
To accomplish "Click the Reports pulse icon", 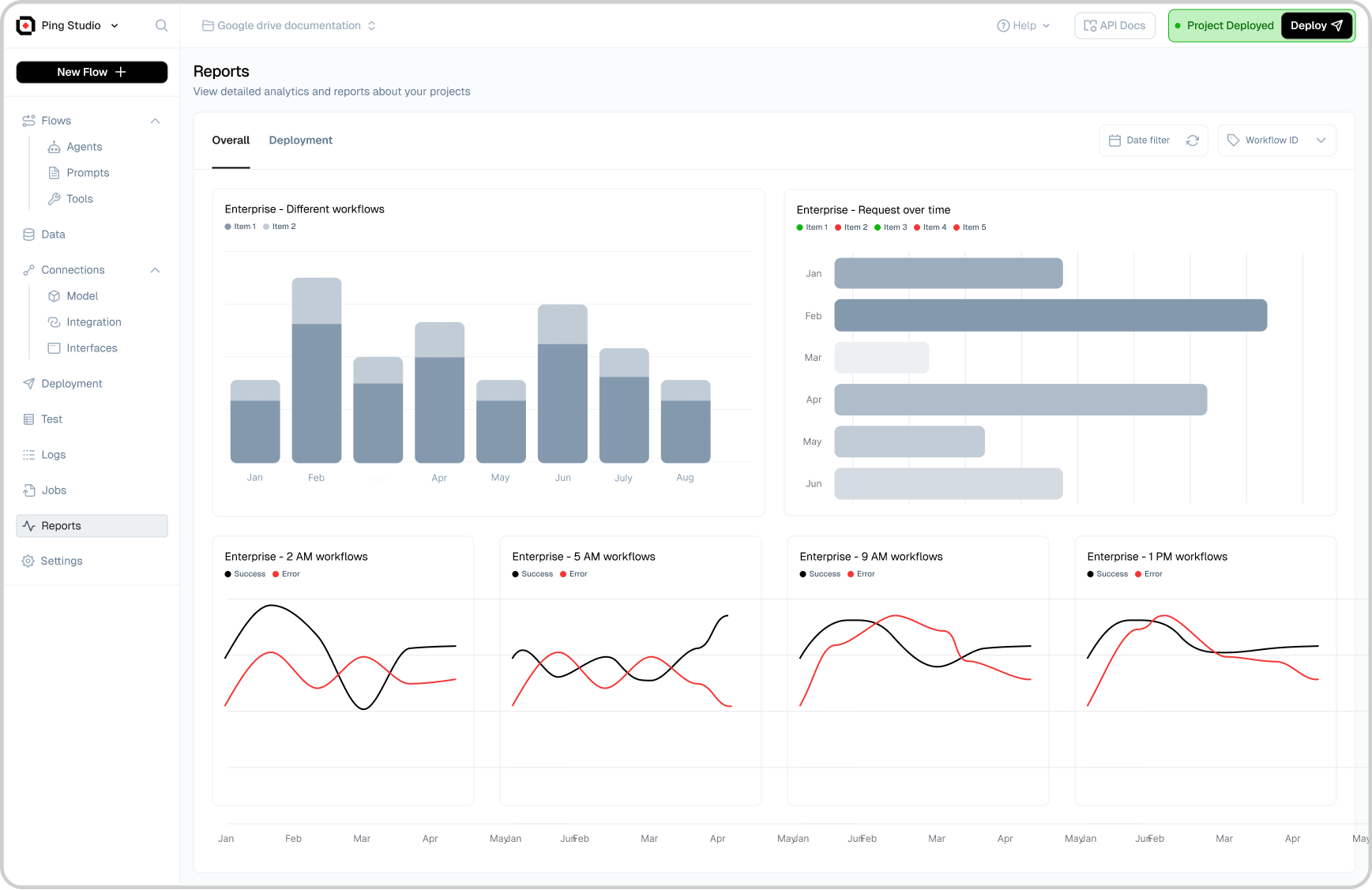I will coord(28,526).
